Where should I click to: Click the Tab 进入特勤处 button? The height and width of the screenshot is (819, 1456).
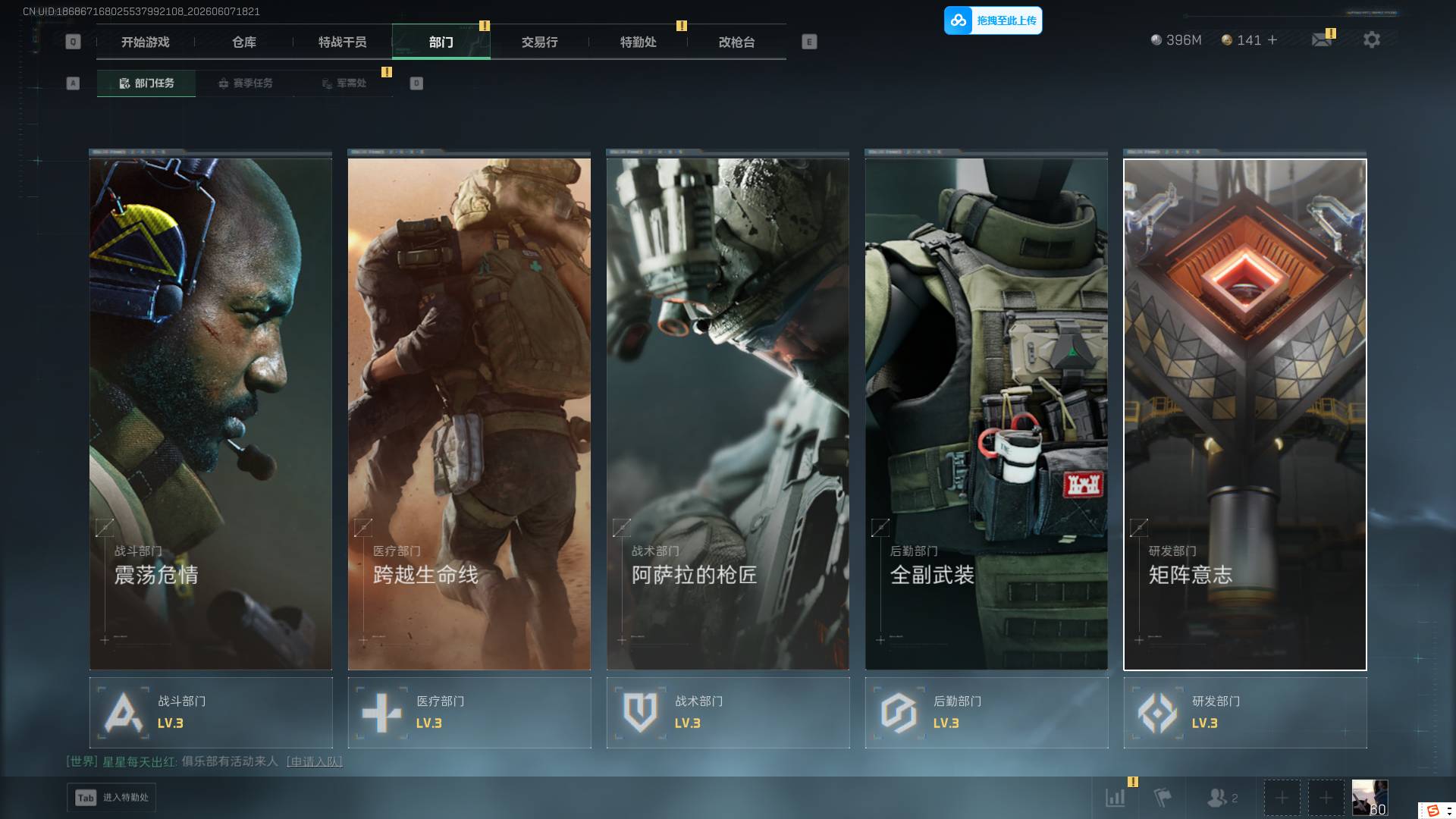pos(111,798)
